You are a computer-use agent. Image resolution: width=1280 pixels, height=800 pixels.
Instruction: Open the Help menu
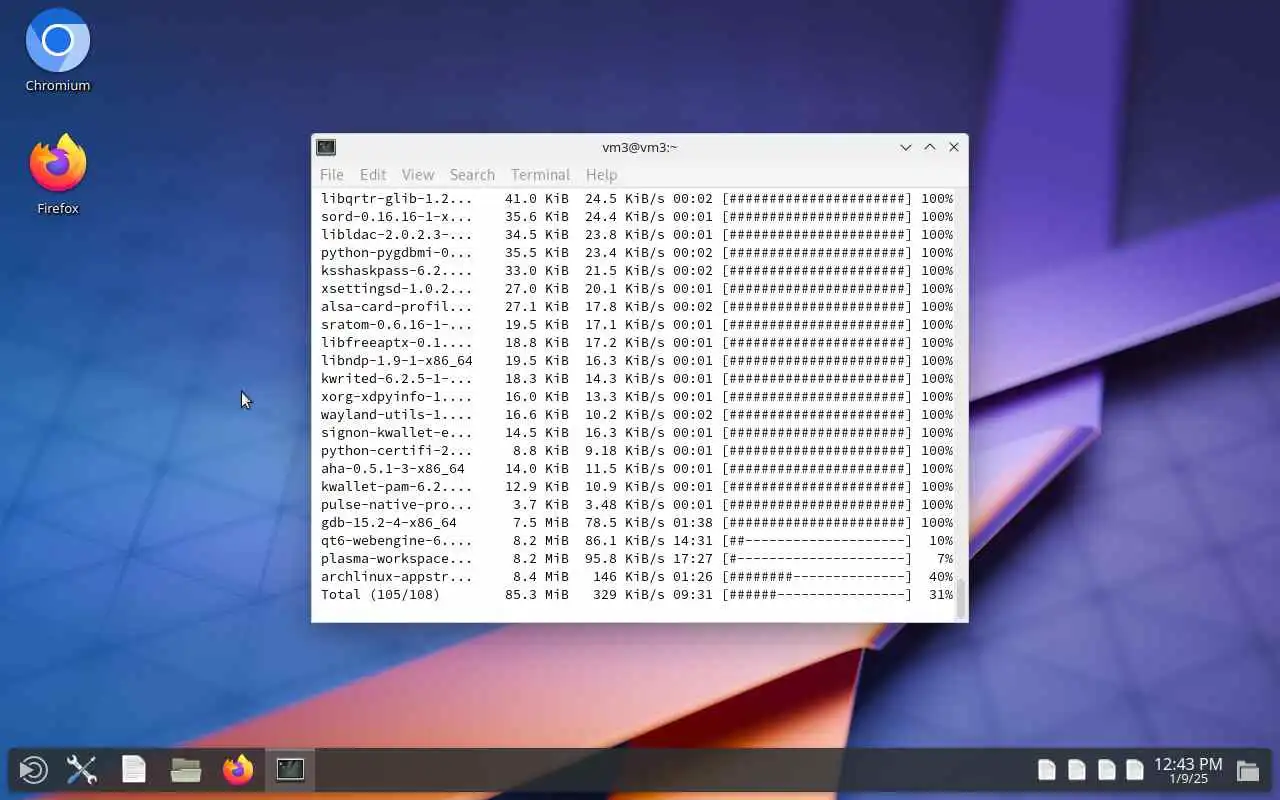(x=601, y=174)
